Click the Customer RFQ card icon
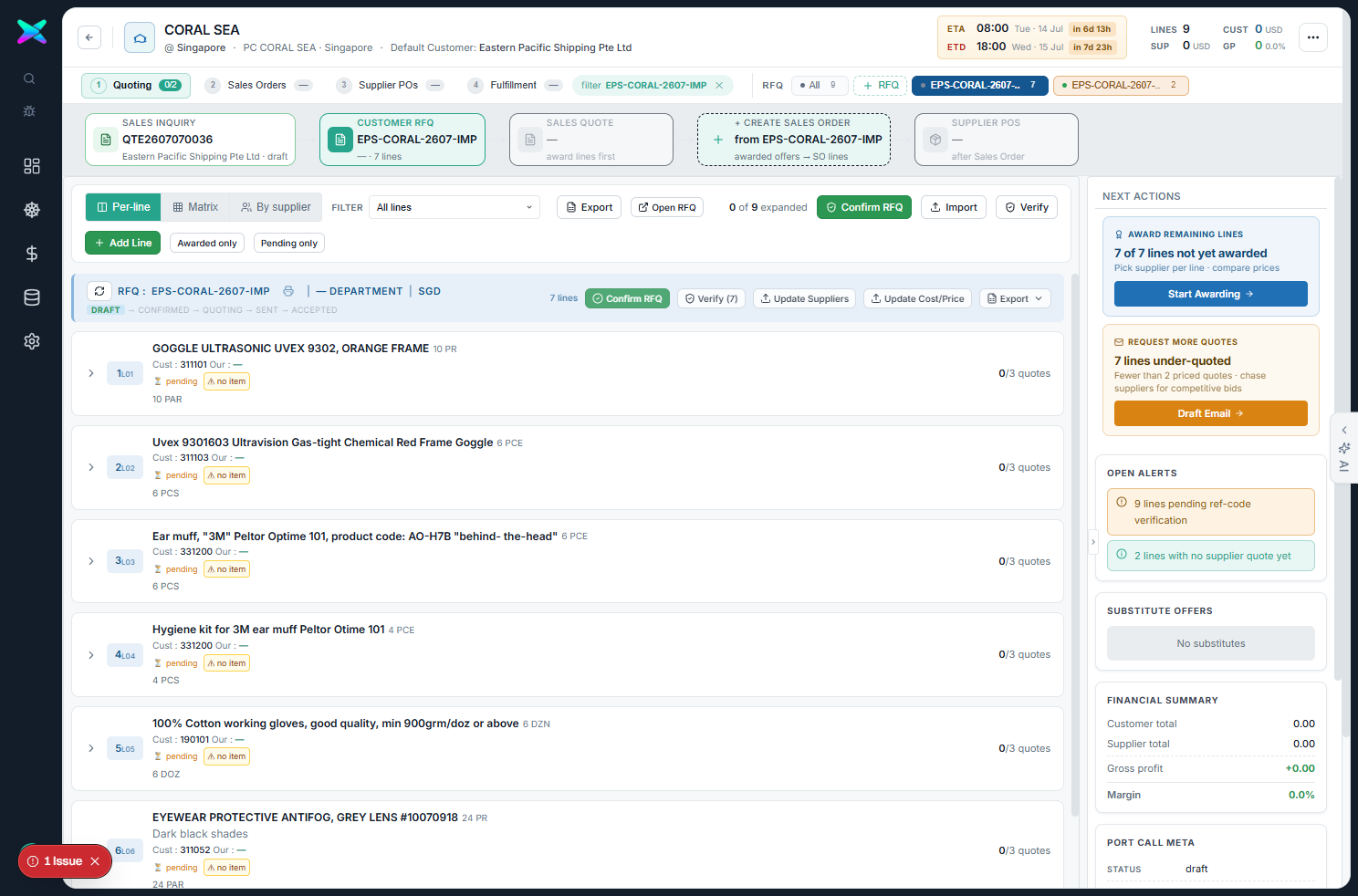The height and width of the screenshot is (896, 1358). tap(340, 140)
